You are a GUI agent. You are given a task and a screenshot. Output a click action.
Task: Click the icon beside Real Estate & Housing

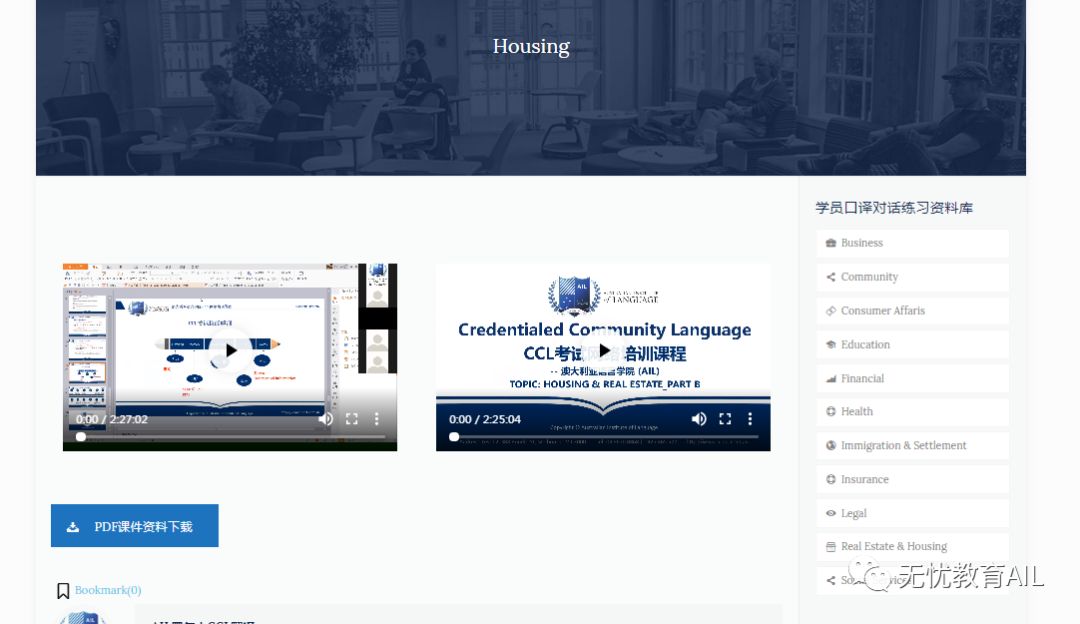pyautogui.click(x=831, y=547)
